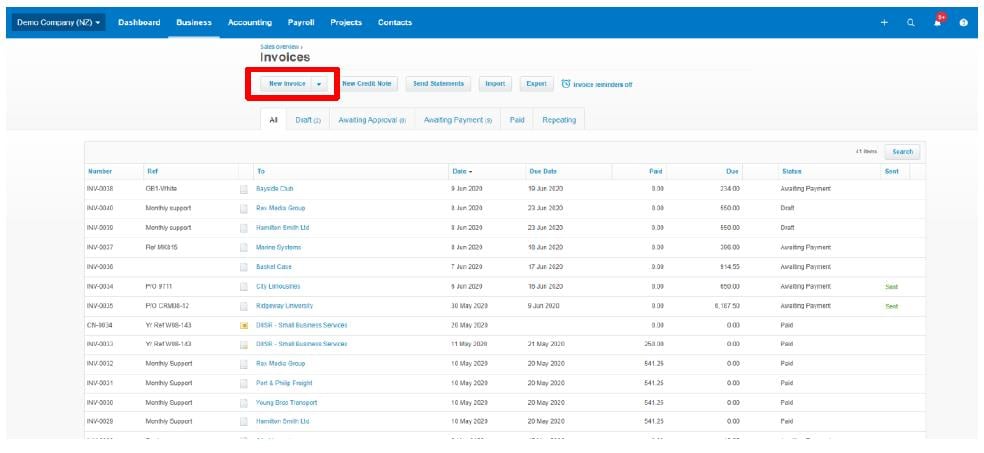Click the yellow credit note icon for CN-0034
Viewport: 984px width, 453px height.
click(244, 325)
